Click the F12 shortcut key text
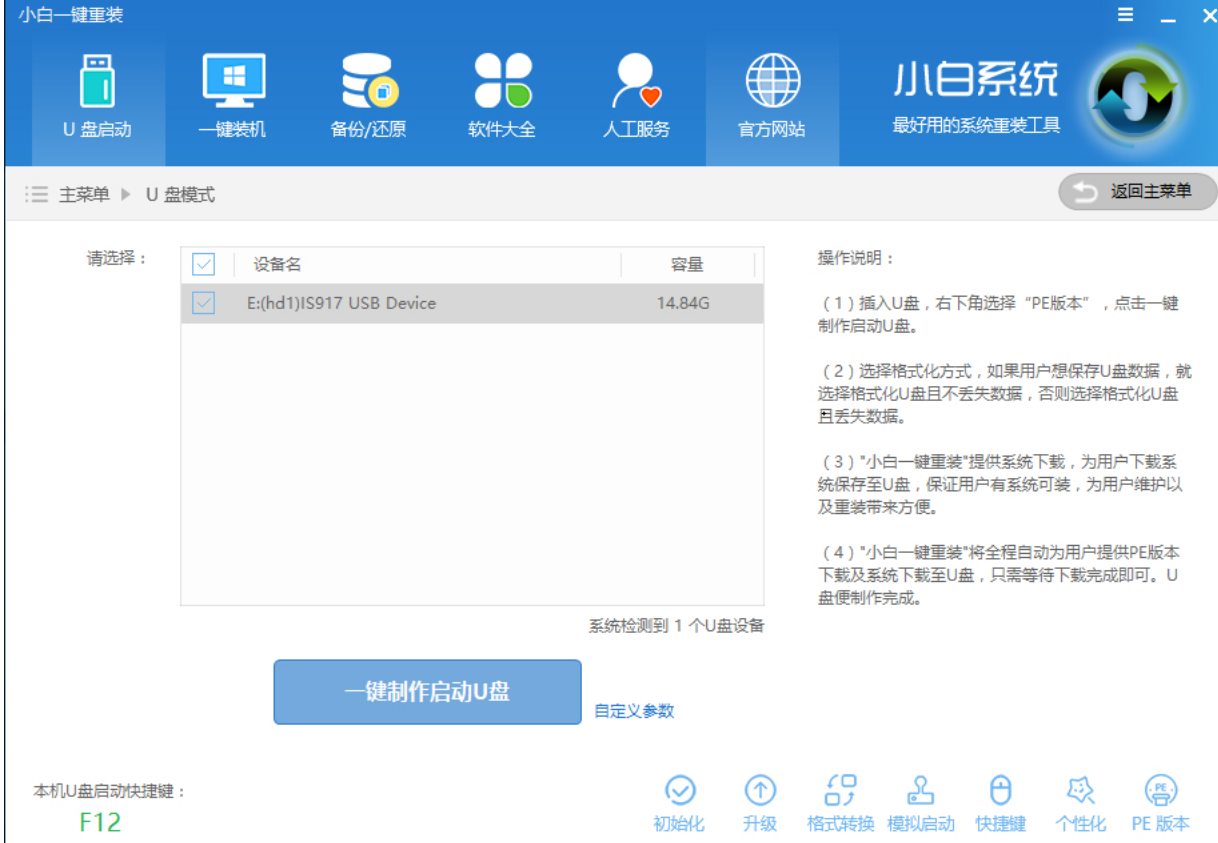This screenshot has width=1218, height=843. [x=100, y=823]
